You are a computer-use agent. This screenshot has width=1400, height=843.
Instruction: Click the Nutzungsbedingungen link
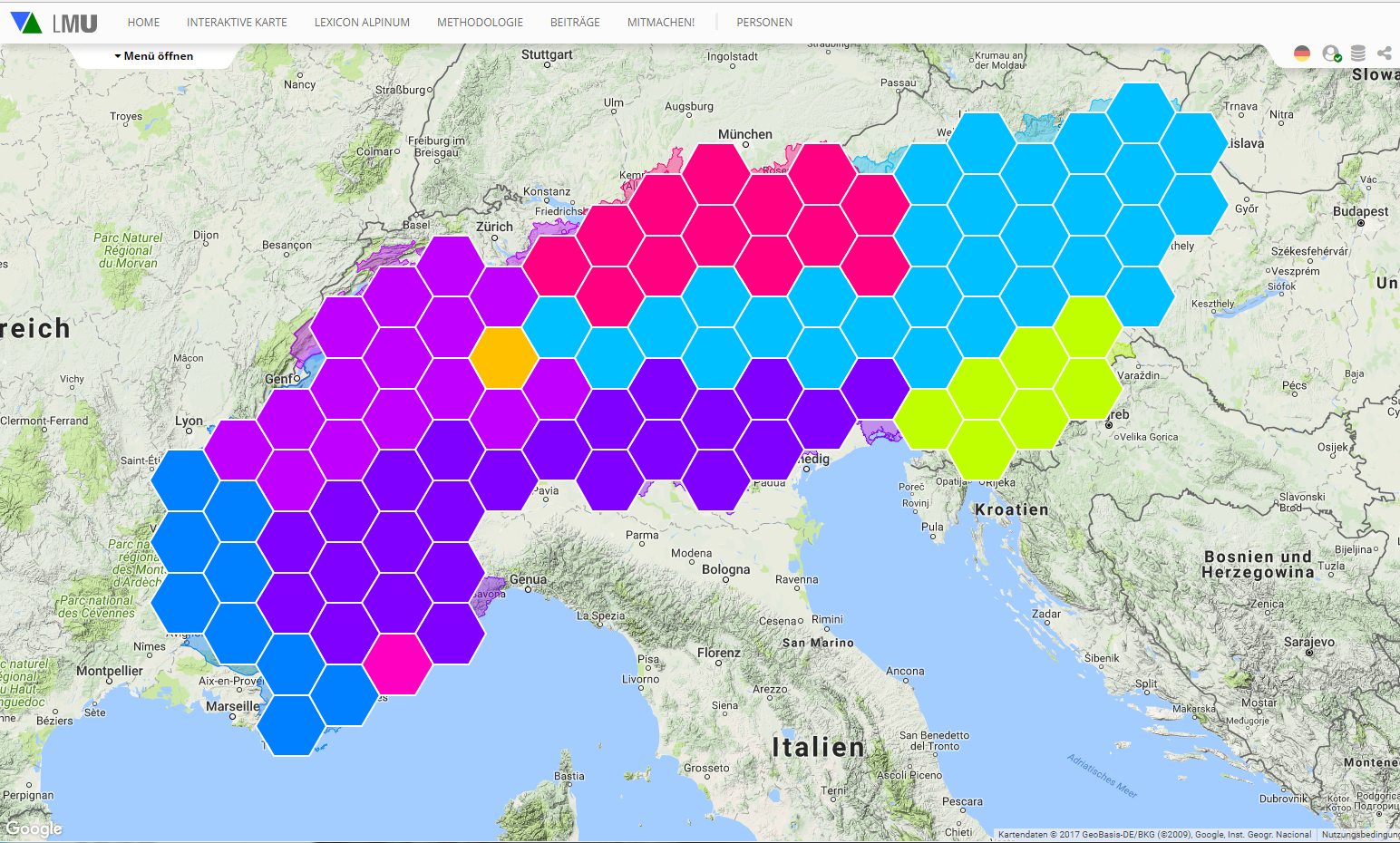click(x=1359, y=835)
